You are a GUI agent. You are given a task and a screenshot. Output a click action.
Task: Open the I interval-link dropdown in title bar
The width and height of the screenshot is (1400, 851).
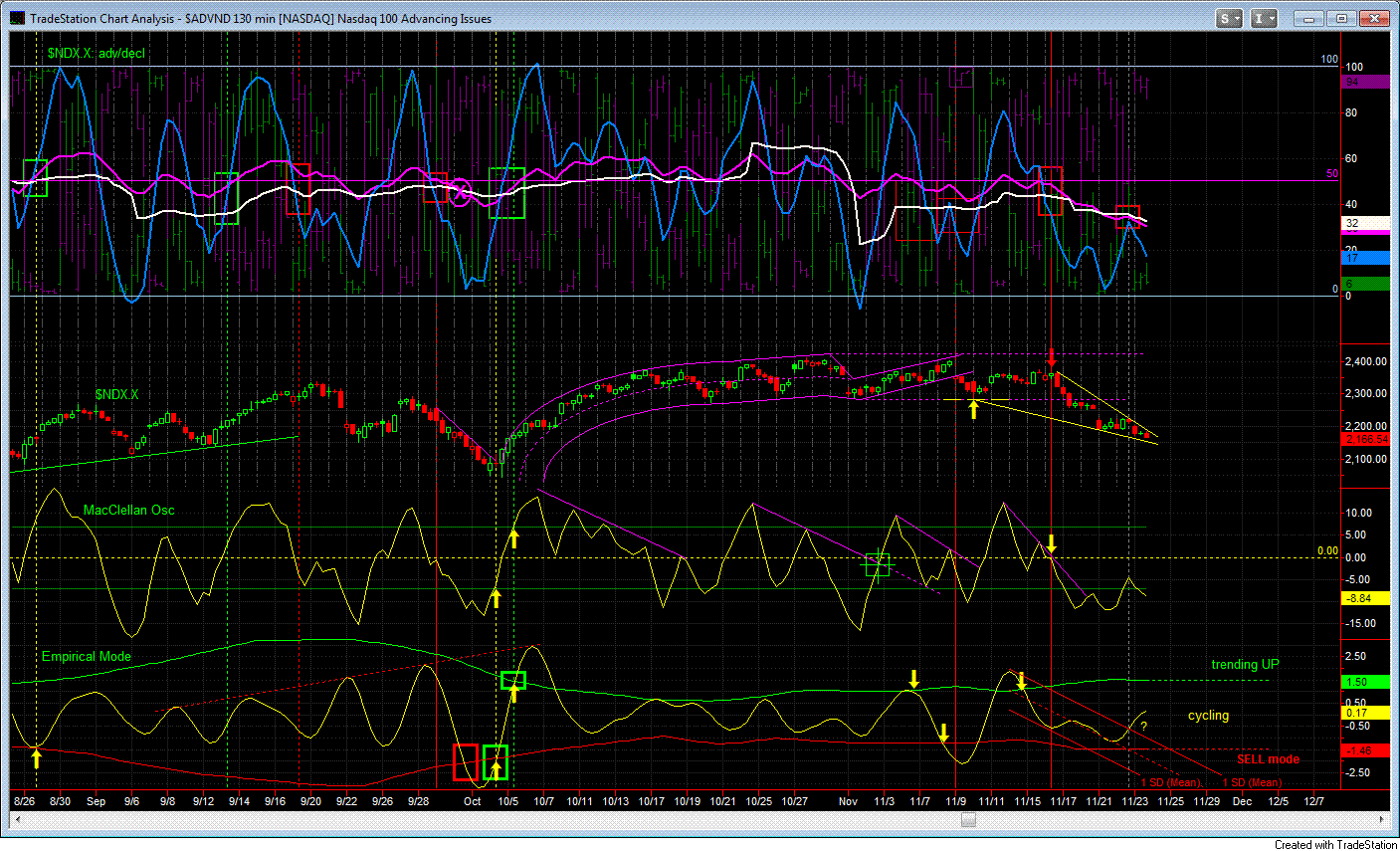[1264, 18]
